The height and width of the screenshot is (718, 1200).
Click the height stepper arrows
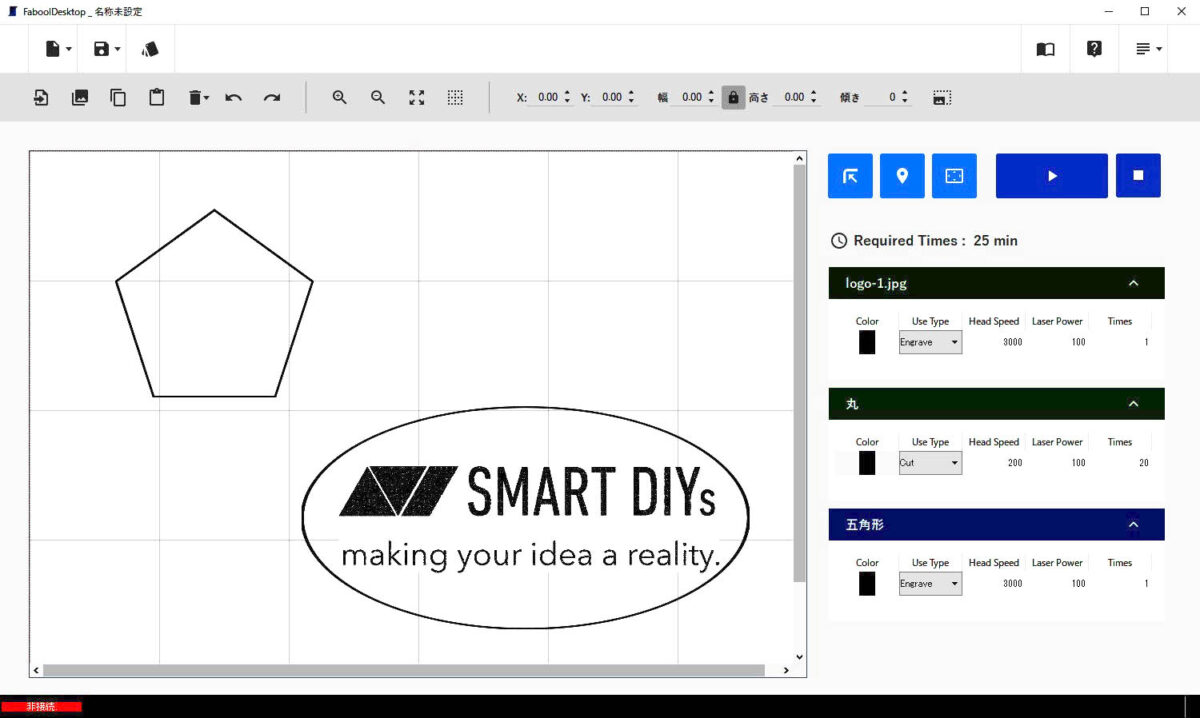point(814,97)
